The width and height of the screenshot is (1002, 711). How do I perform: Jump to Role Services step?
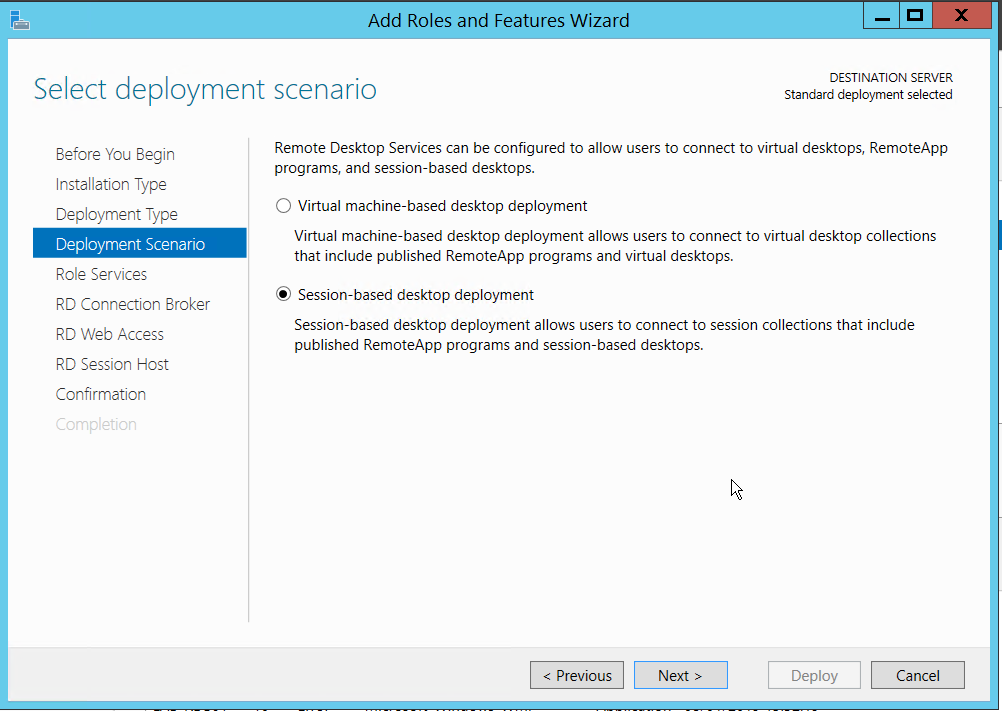coord(101,274)
